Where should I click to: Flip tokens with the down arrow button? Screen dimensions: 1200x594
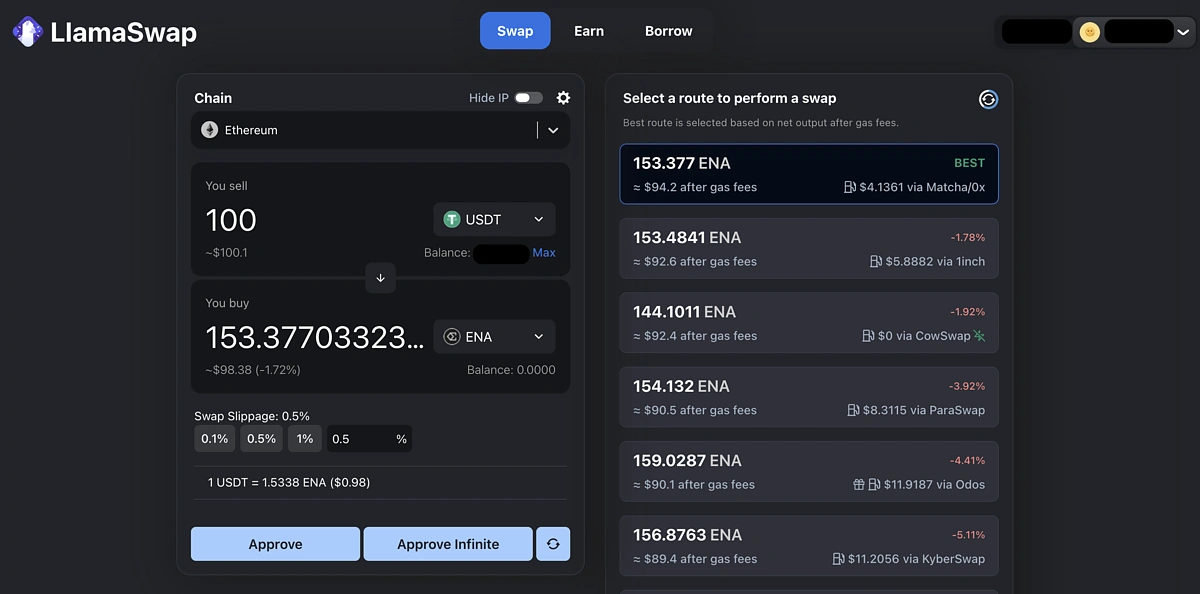380,278
